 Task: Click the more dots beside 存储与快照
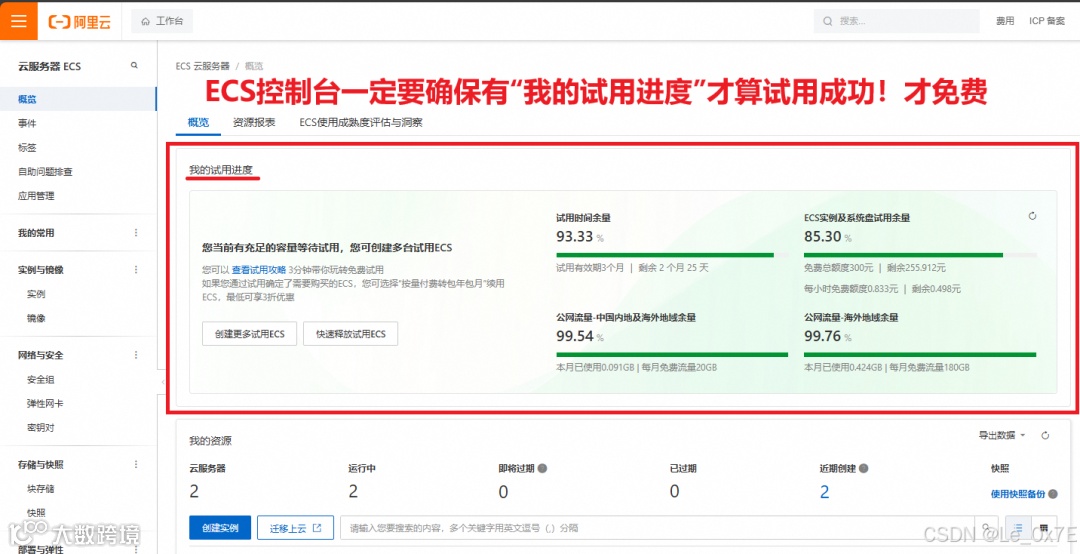pyautogui.click(x=136, y=464)
